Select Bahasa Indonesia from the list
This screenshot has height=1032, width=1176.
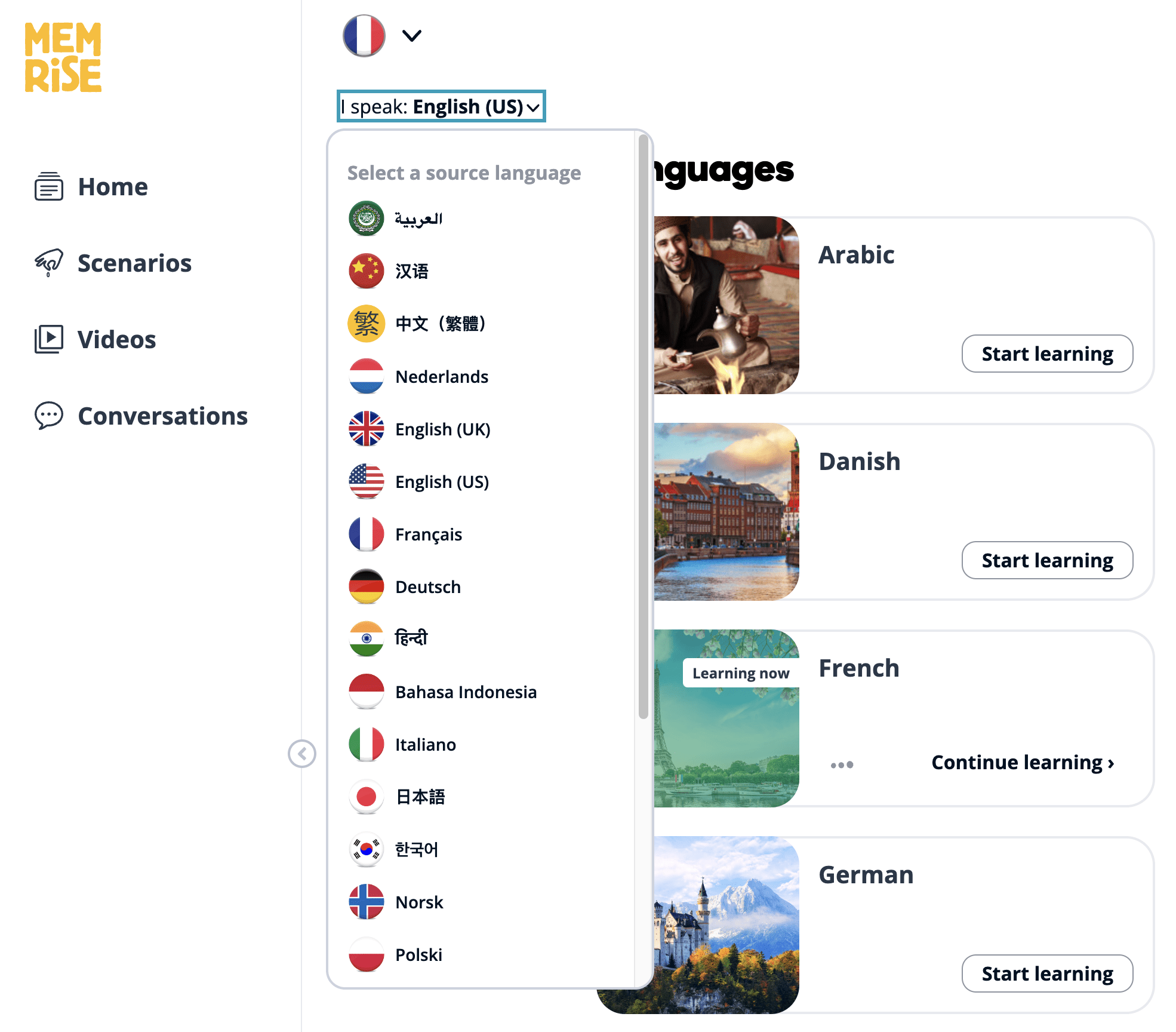coord(466,692)
